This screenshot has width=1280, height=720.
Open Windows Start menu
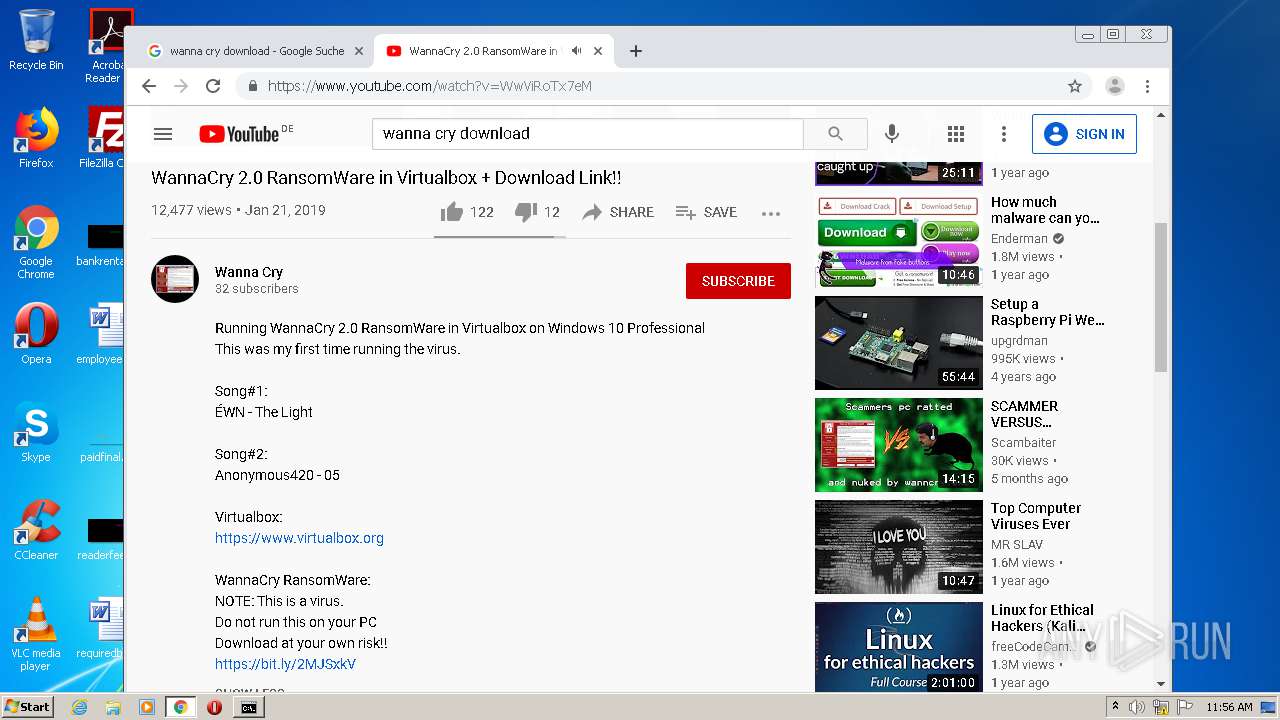[x=27, y=707]
